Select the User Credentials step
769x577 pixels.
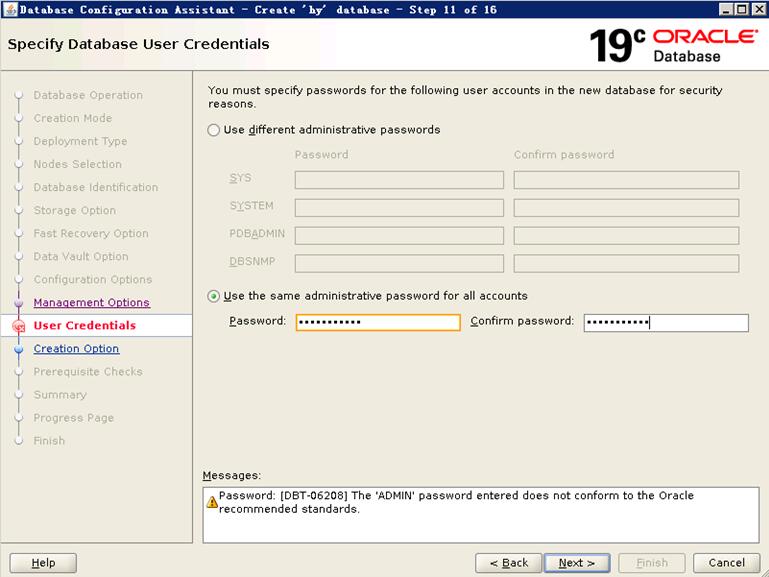click(84, 326)
